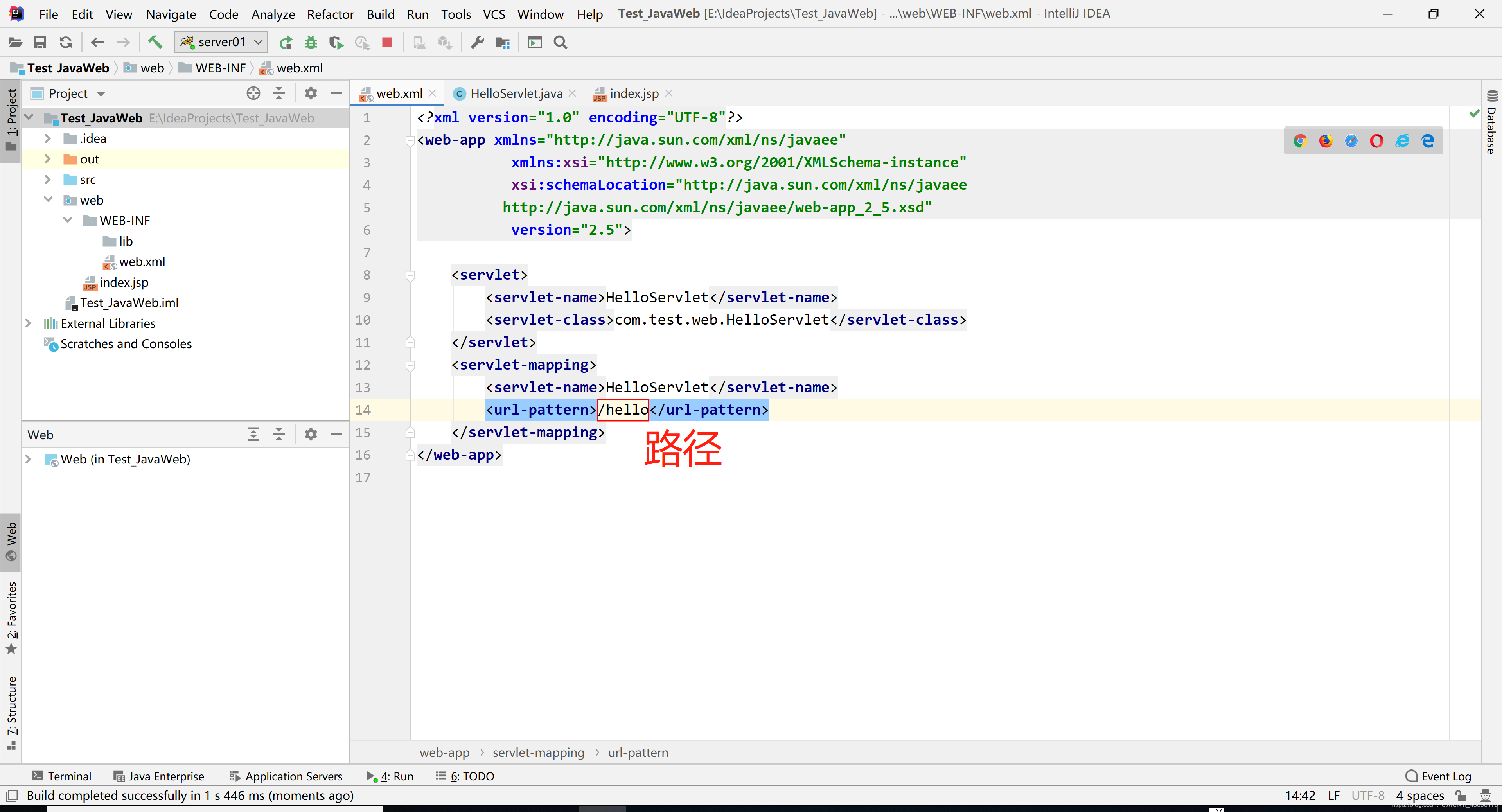The width and height of the screenshot is (1502, 812).
Task: Open the Event Log
Action: coord(1439,776)
